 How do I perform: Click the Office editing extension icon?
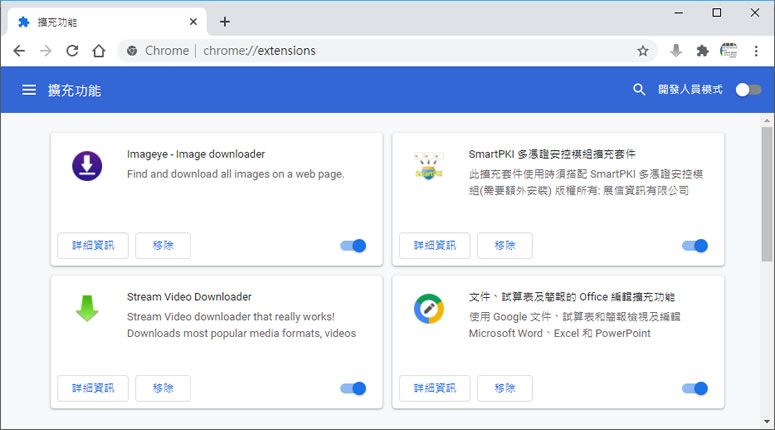[x=429, y=308]
